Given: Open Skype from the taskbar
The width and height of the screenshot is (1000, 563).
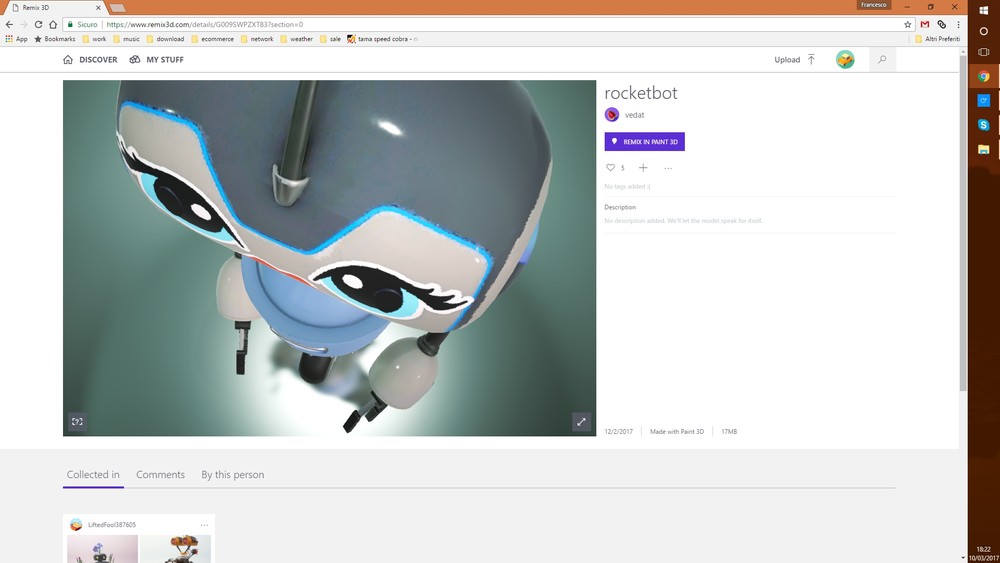Looking at the screenshot, I should click(x=983, y=125).
